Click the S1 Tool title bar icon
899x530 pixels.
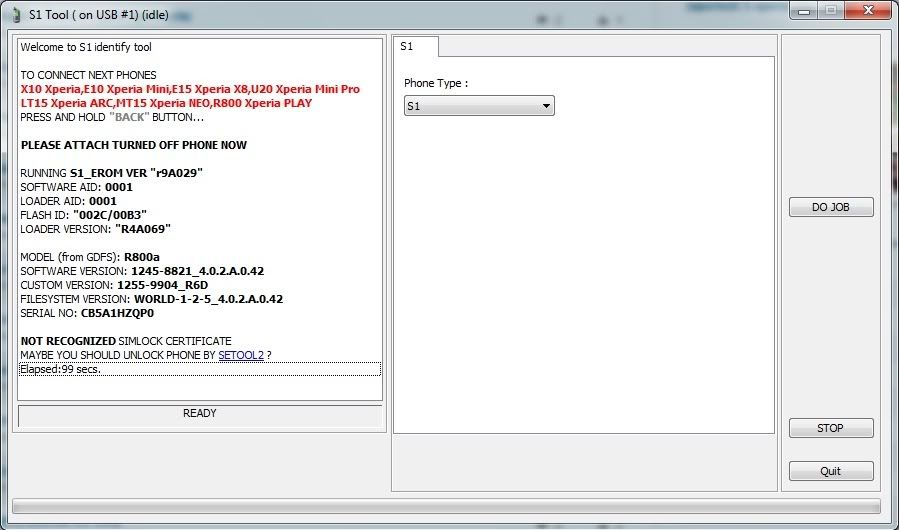click(x=17, y=15)
